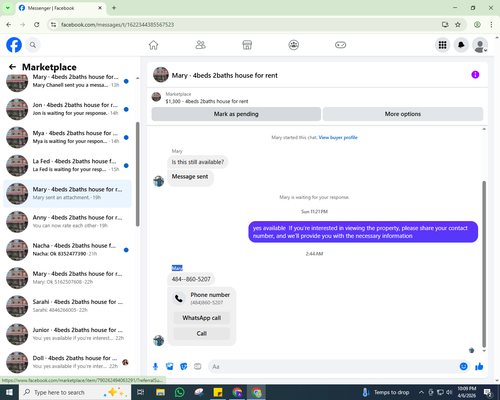Open notifications bell icon
This screenshot has height=400, width=500.
[461, 45]
